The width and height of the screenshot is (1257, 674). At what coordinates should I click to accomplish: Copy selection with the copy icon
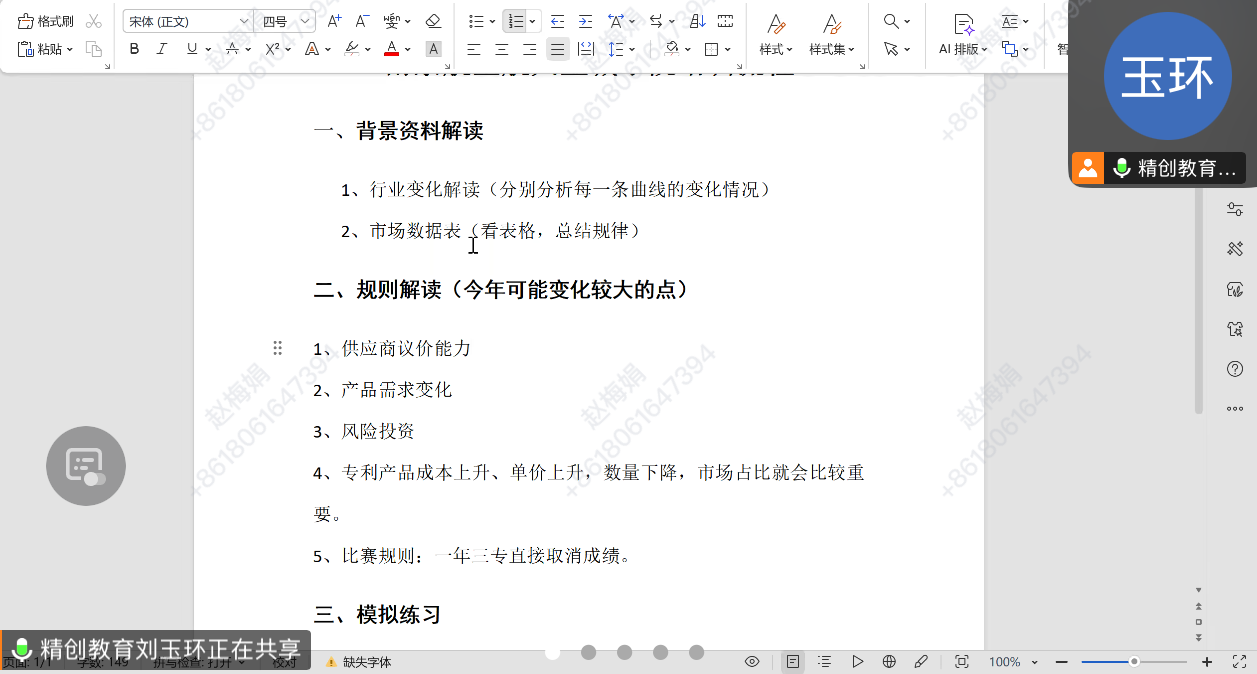[94, 49]
